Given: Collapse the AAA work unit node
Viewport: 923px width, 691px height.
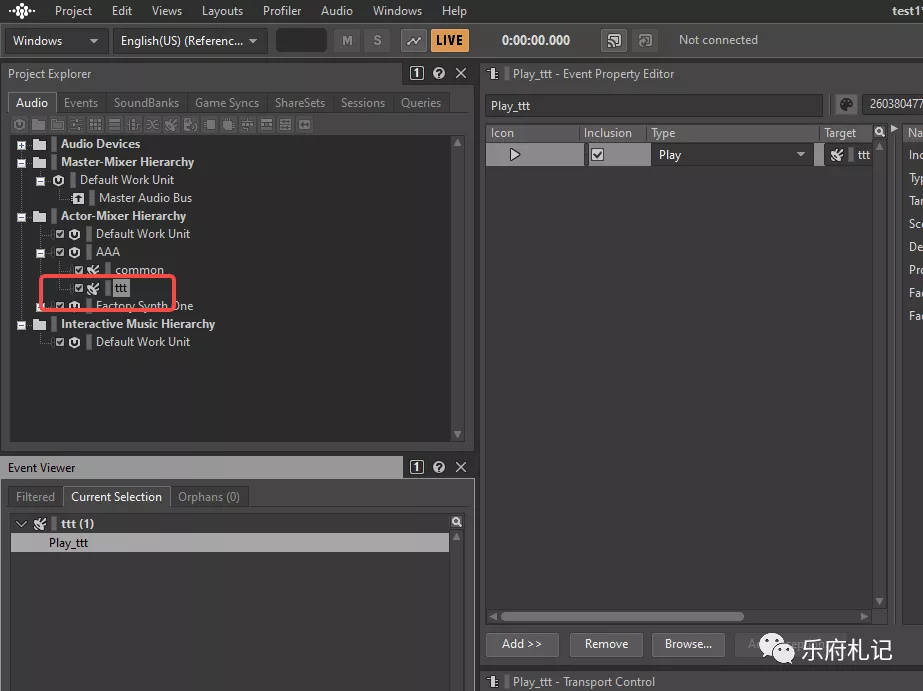Looking at the screenshot, I should pos(41,253).
